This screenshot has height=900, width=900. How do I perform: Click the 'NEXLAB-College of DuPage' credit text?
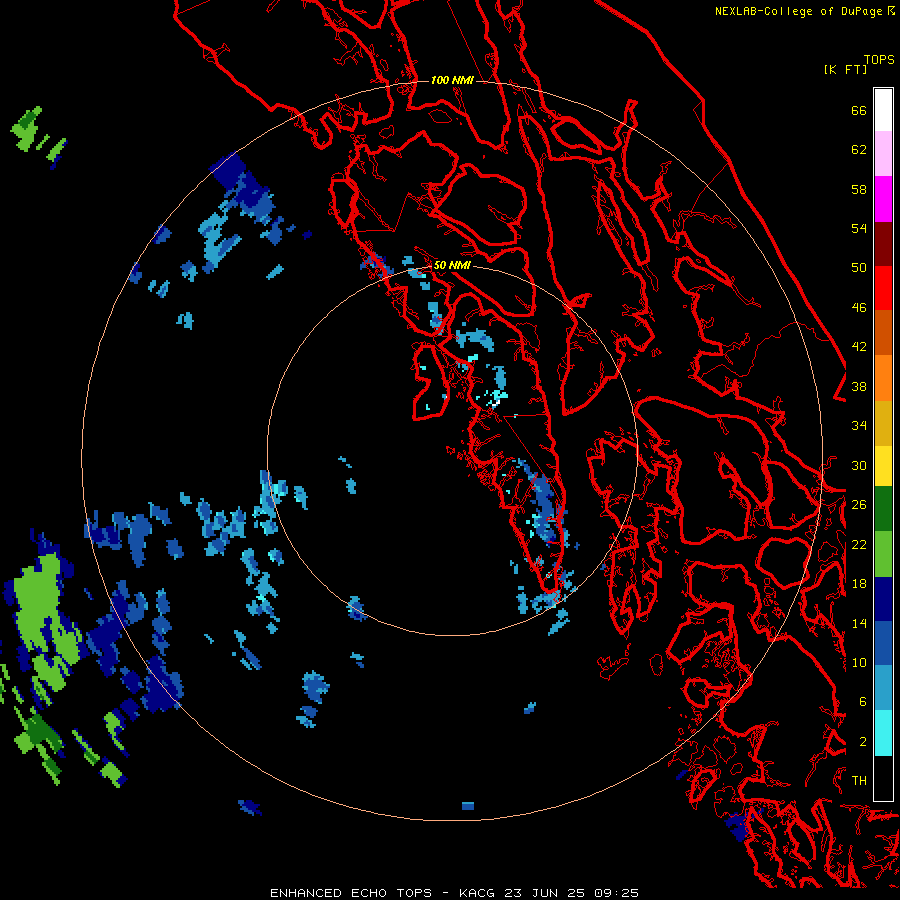[798, 11]
